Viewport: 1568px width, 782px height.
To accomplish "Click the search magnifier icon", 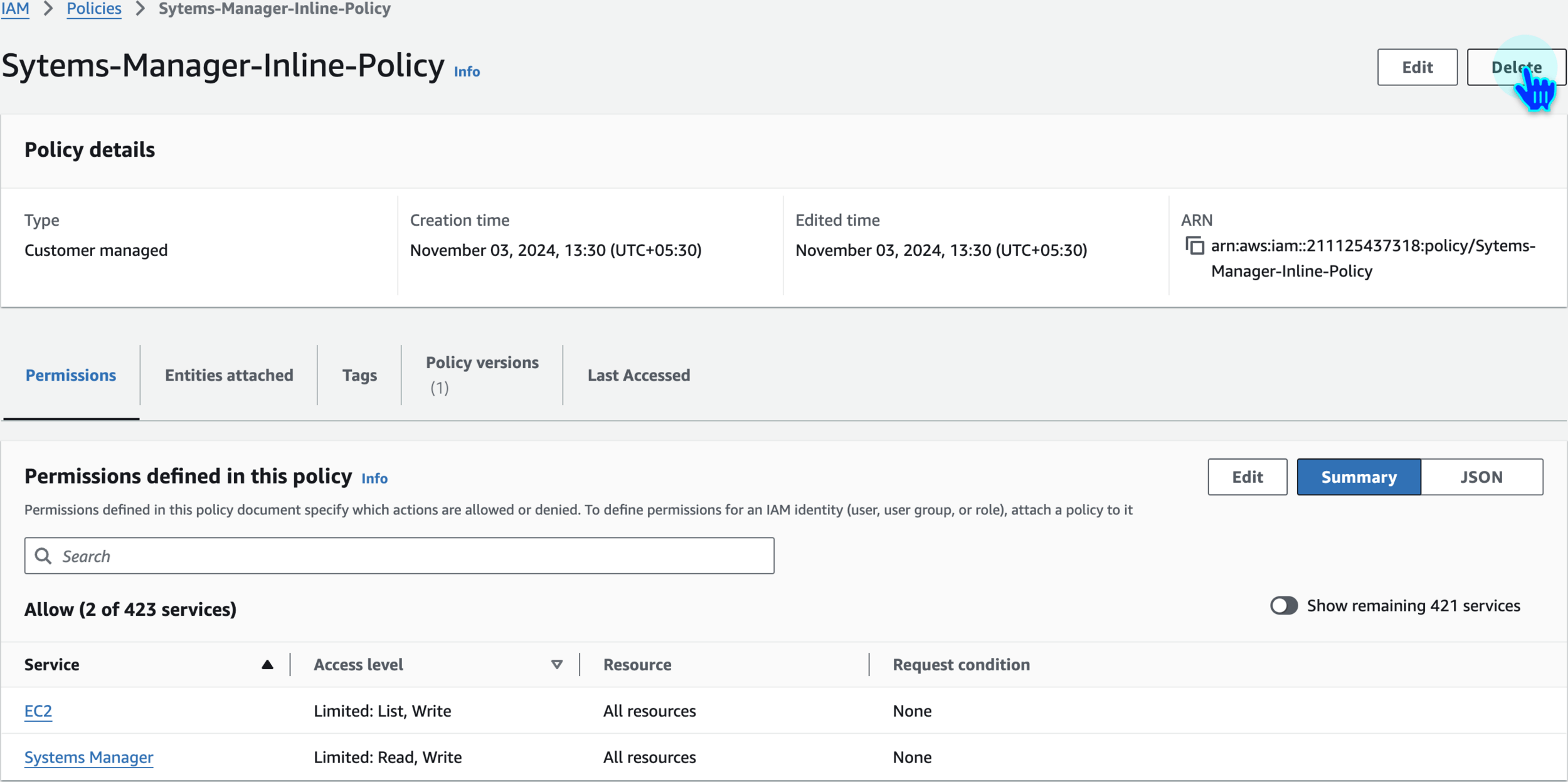I will 43,556.
